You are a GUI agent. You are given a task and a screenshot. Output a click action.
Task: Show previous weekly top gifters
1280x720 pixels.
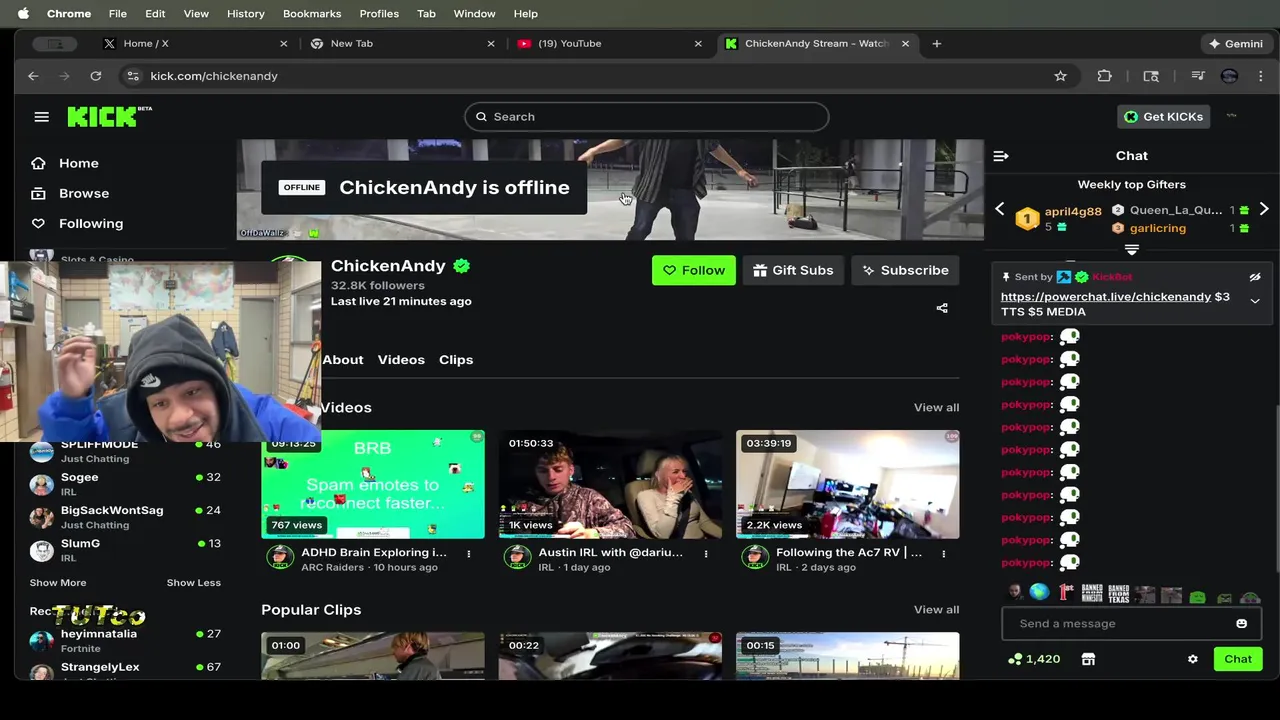(999, 209)
